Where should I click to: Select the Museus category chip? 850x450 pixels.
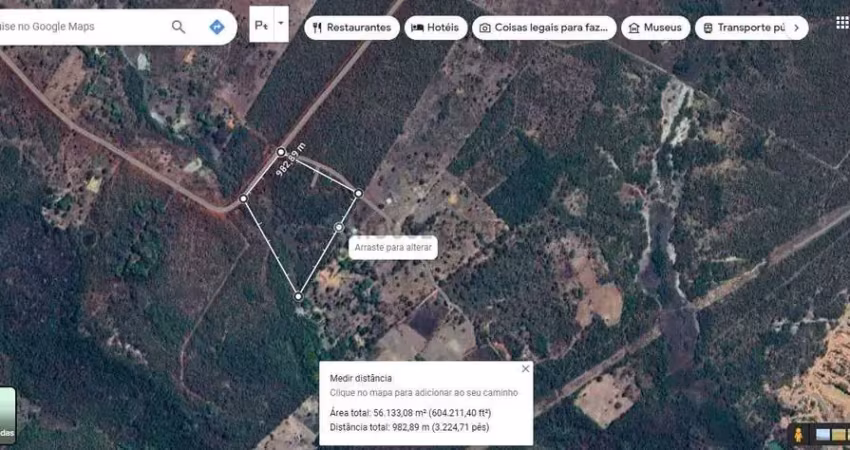(x=656, y=28)
